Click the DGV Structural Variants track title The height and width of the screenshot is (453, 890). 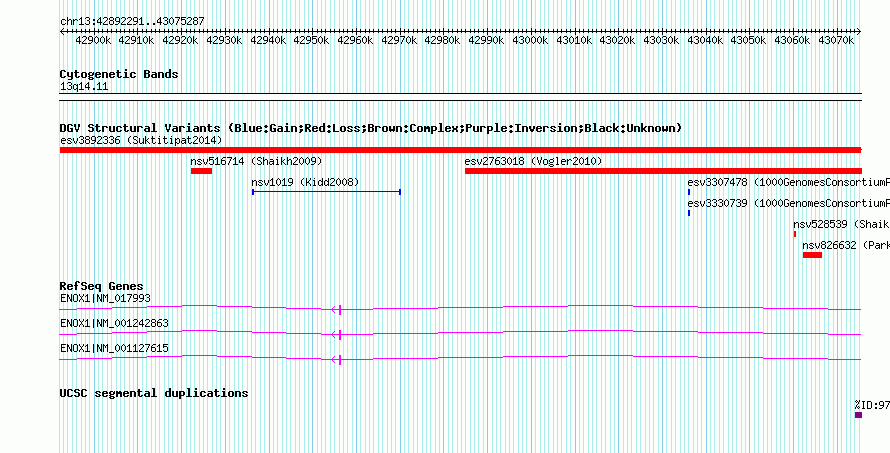click(371, 128)
